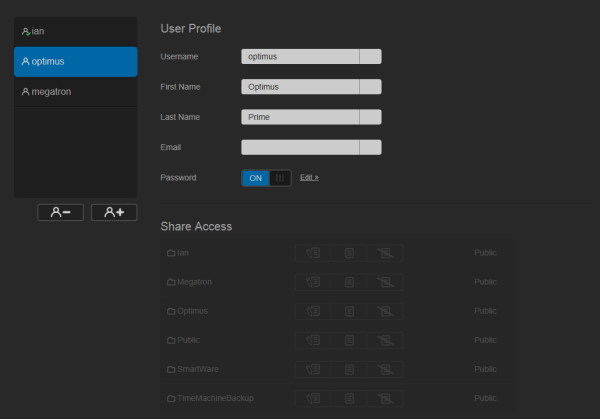600x419 pixels.
Task: Set read/write access for Megatron share
Action: click(x=313, y=282)
